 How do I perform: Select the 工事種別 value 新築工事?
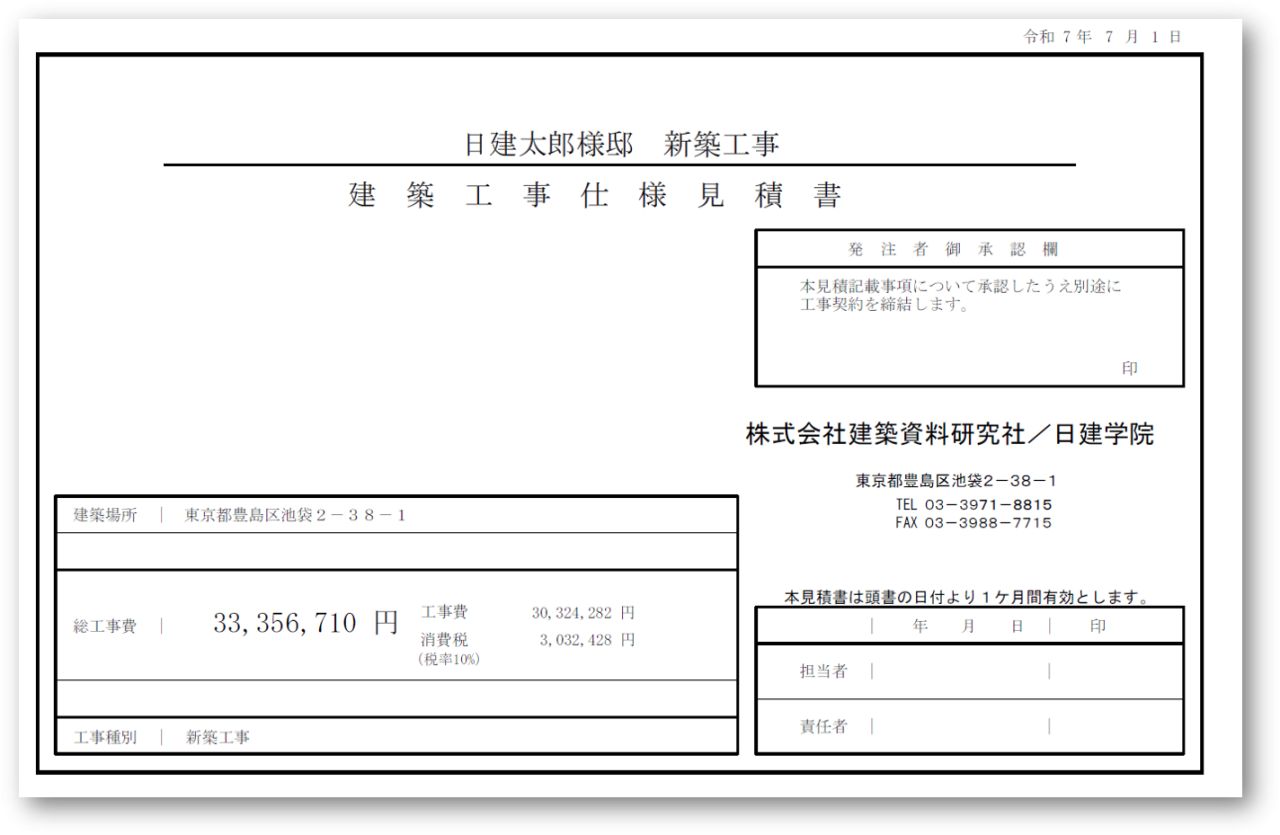pos(218,738)
